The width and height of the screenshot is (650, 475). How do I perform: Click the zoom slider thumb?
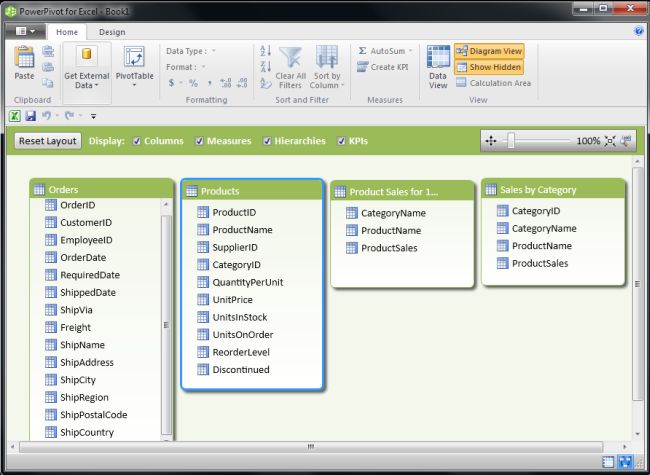point(511,141)
